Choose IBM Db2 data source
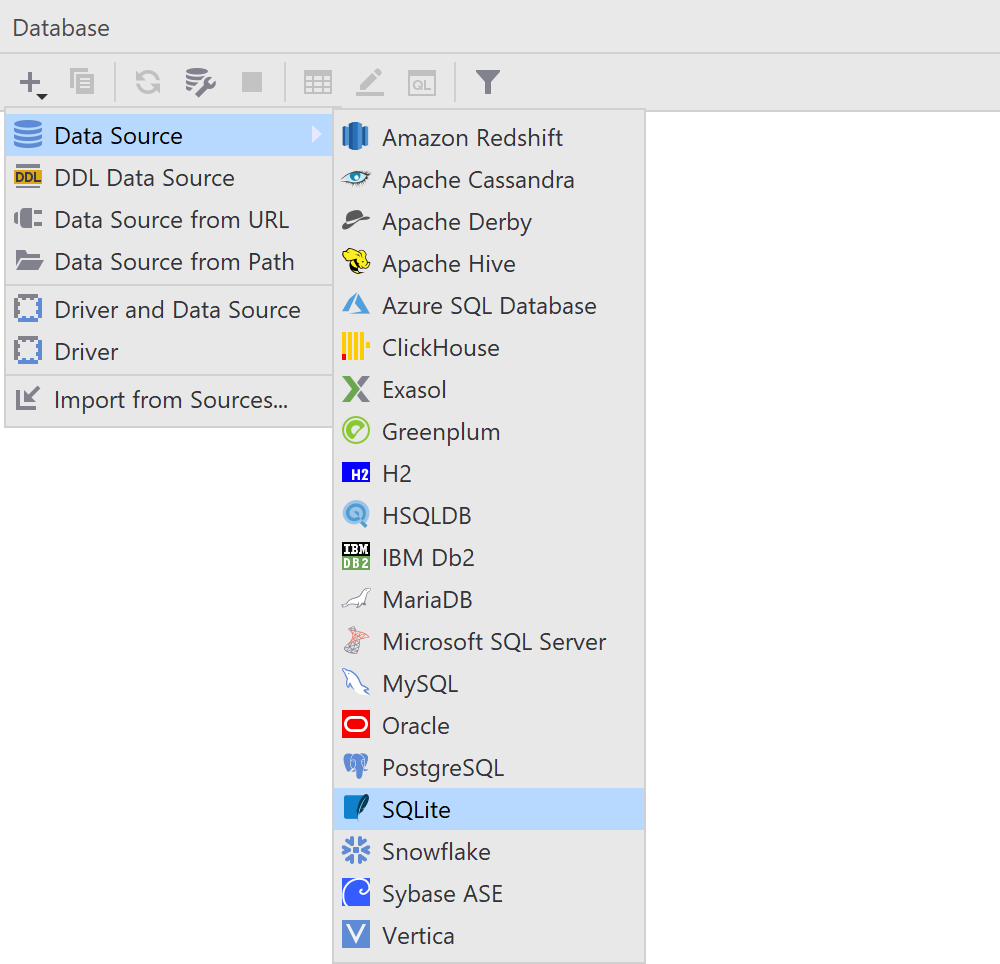Image resolution: width=1000 pixels, height=964 pixels. pos(489,557)
